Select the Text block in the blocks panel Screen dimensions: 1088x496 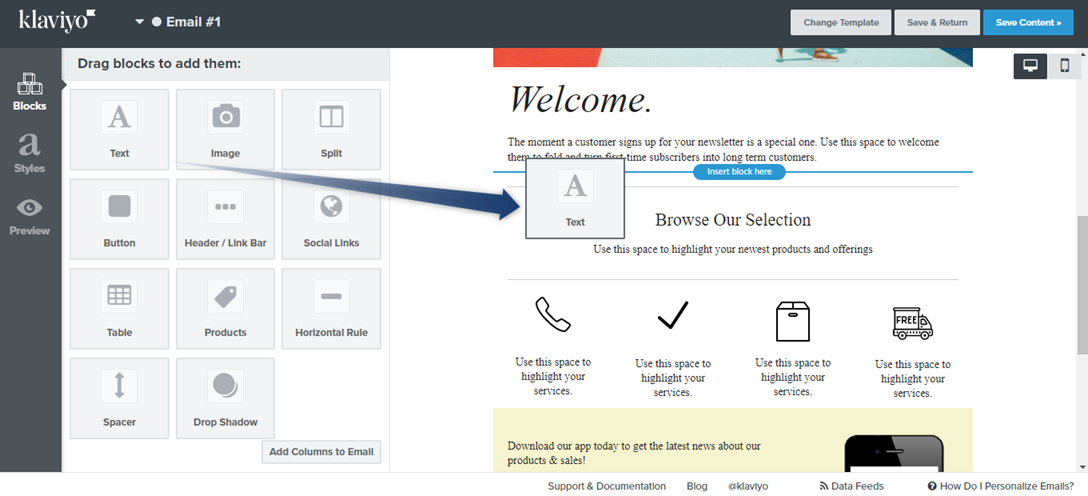tap(119, 129)
